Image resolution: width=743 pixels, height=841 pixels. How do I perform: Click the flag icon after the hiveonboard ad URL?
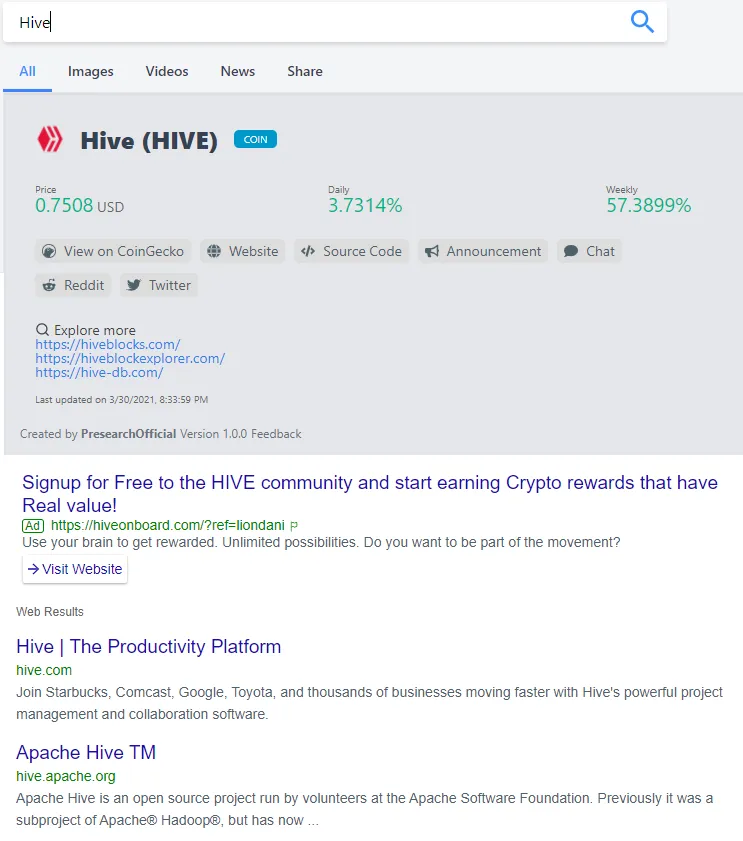(293, 526)
